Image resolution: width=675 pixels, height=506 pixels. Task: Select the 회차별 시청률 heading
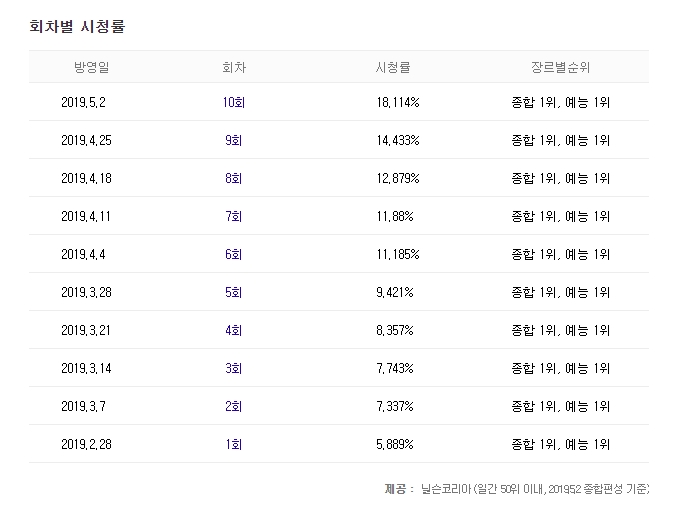77,26
